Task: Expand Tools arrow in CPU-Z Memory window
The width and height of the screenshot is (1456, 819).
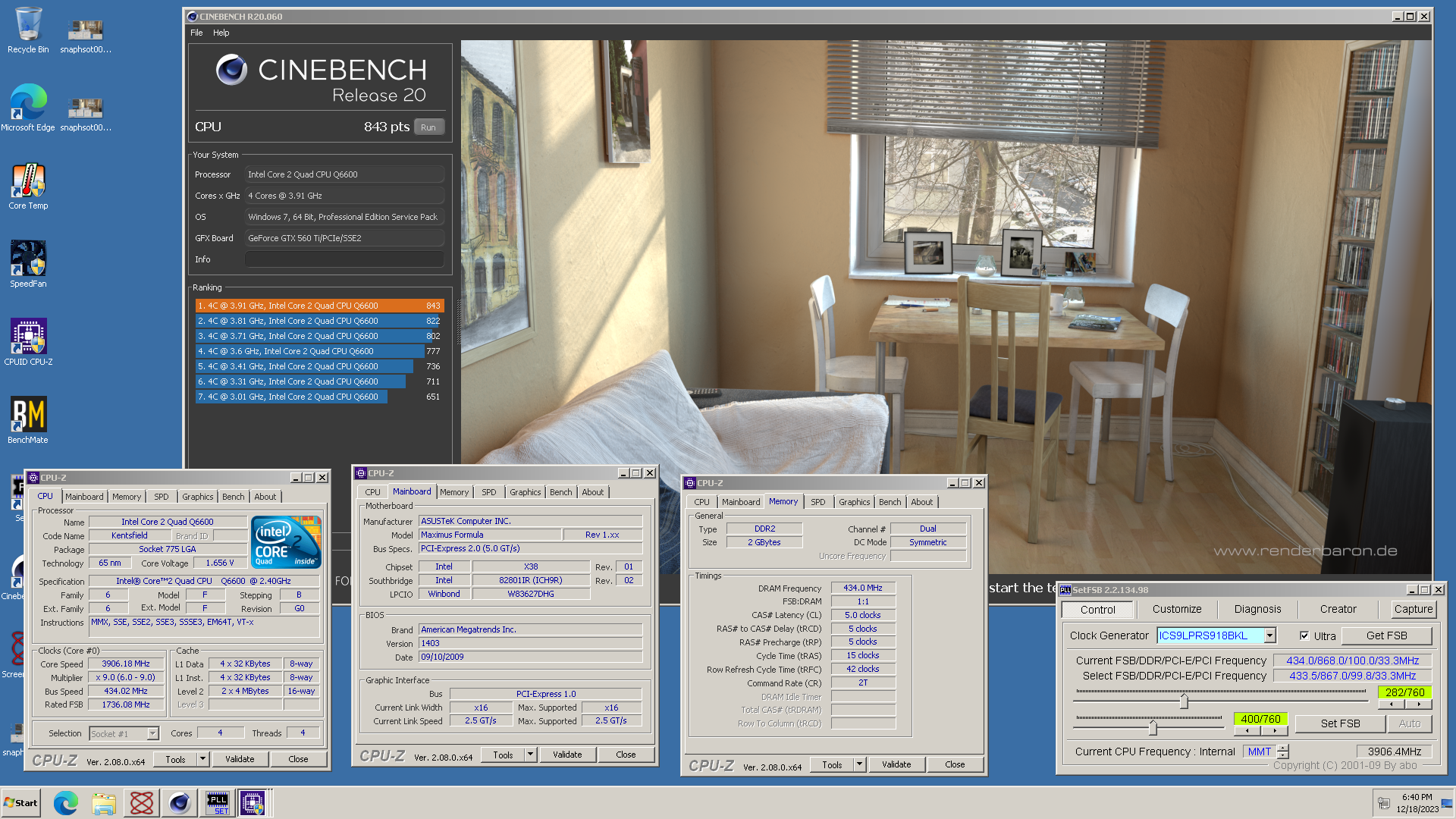Action: click(859, 764)
